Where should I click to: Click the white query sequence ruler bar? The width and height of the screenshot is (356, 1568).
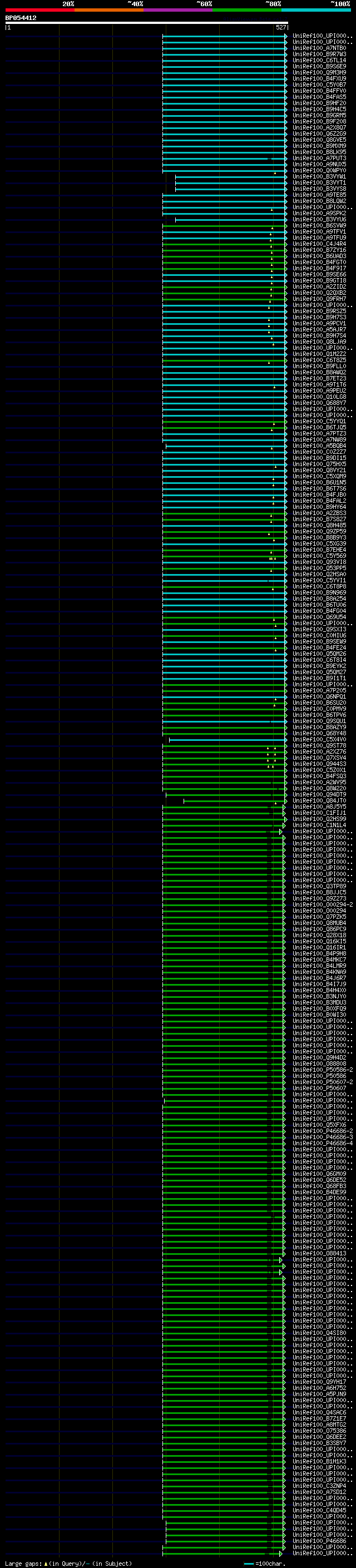147,23
